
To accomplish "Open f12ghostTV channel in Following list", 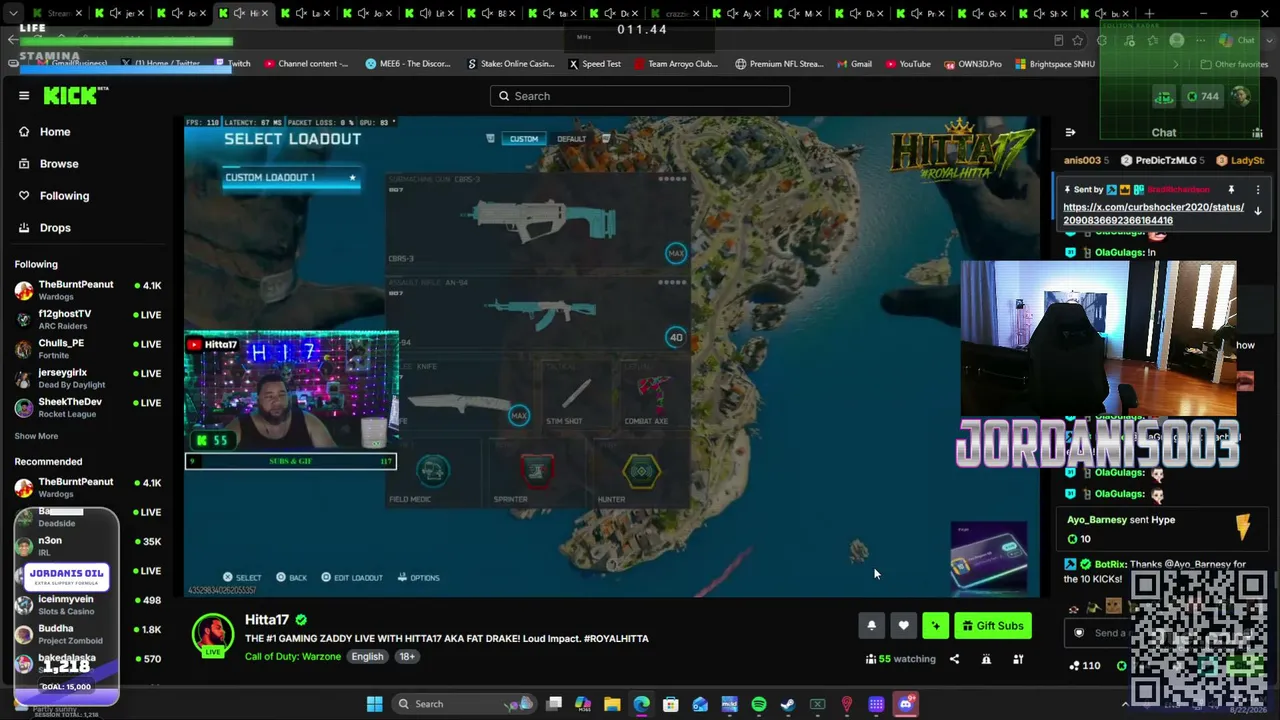I will [88, 319].
